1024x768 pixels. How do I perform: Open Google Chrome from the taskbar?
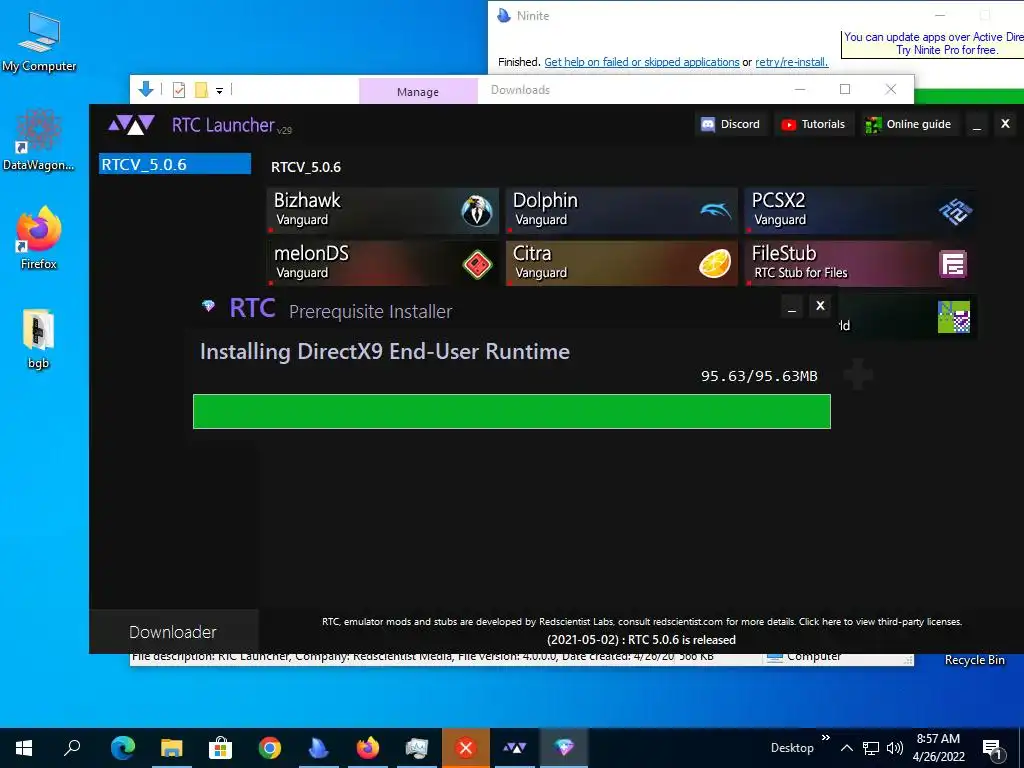[x=269, y=748]
